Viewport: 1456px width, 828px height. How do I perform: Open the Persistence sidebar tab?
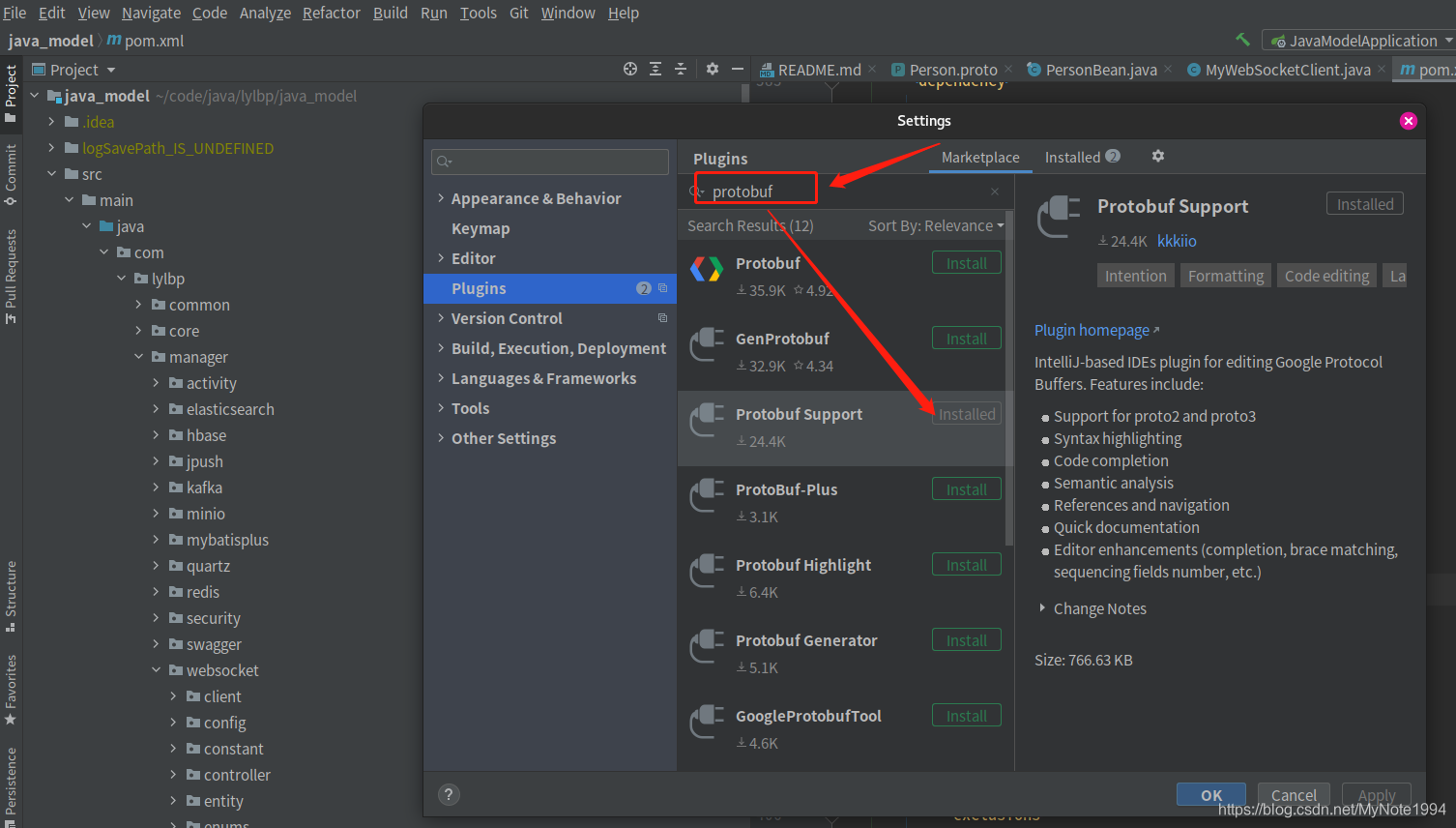pos(11,785)
